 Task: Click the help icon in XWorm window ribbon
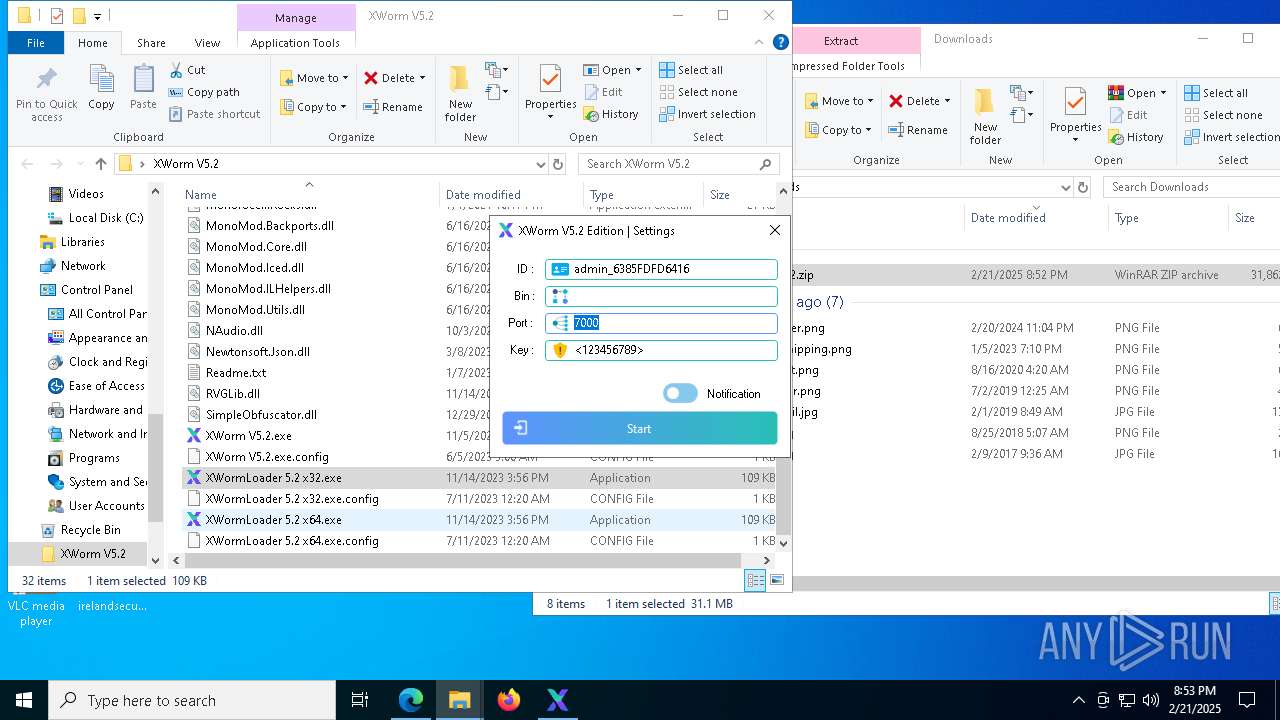pos(781,42)
